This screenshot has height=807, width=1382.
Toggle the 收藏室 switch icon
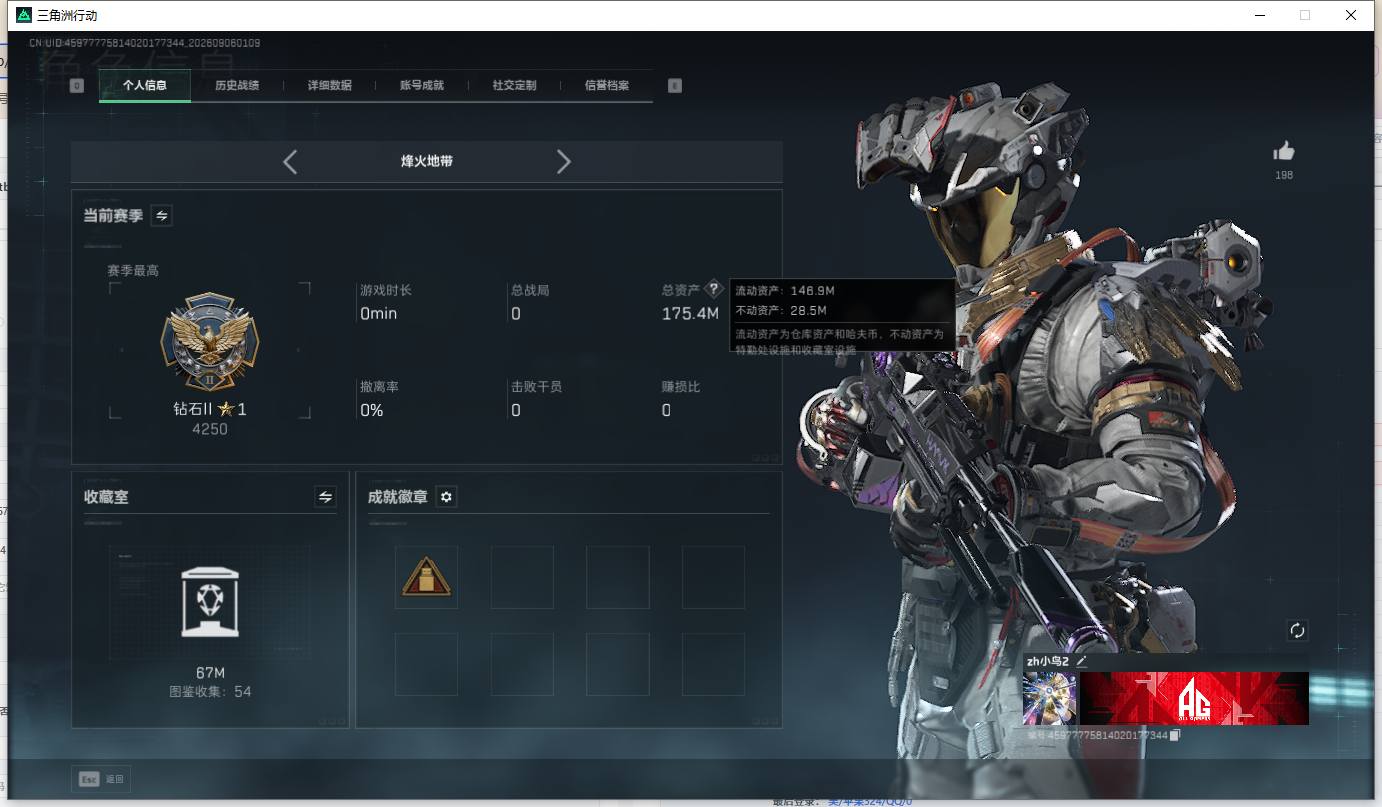pos(325,496)
